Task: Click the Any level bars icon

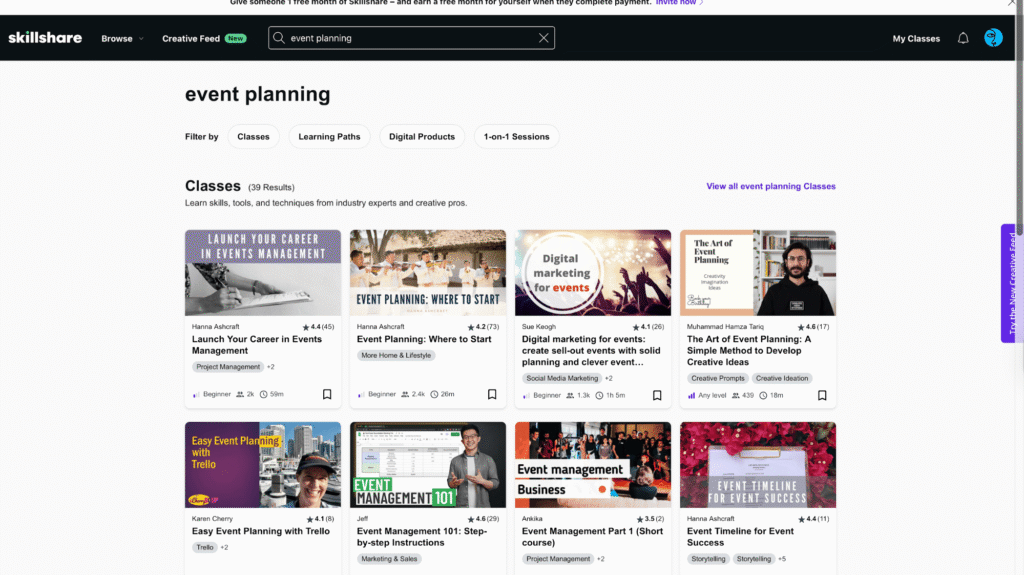Action: [691, 395]
